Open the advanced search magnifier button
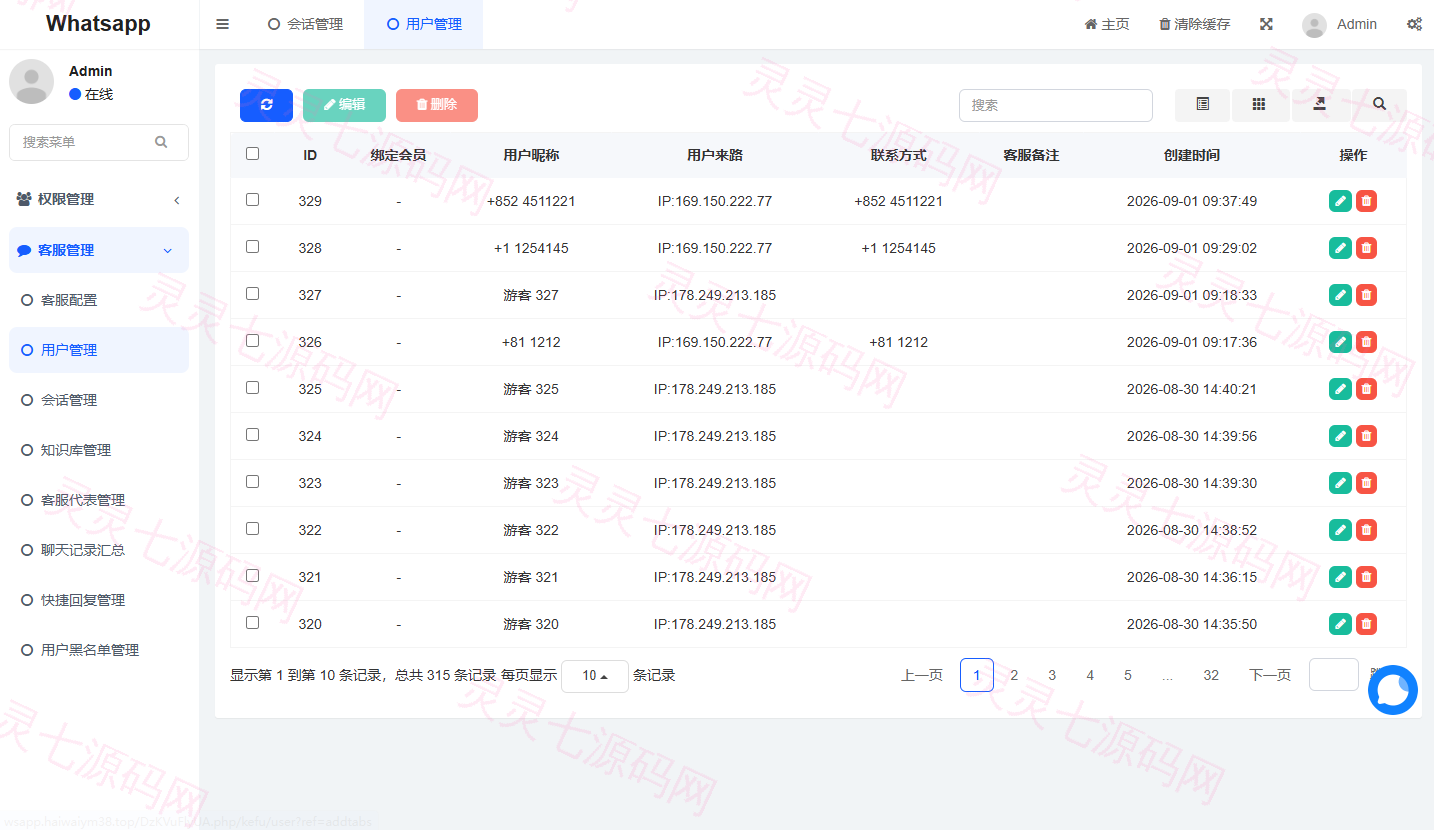The height and width of the screenshot is (830, 1434). (x=1379, y=105)
